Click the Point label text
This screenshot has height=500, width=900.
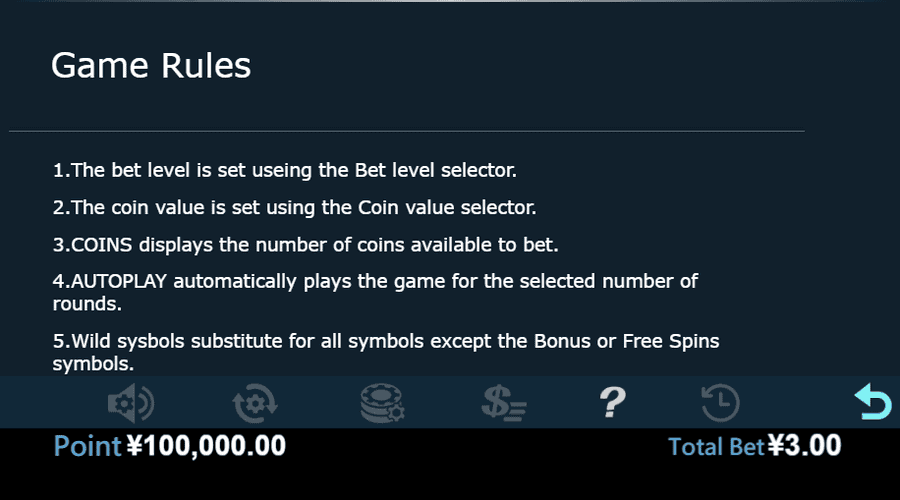87,446
